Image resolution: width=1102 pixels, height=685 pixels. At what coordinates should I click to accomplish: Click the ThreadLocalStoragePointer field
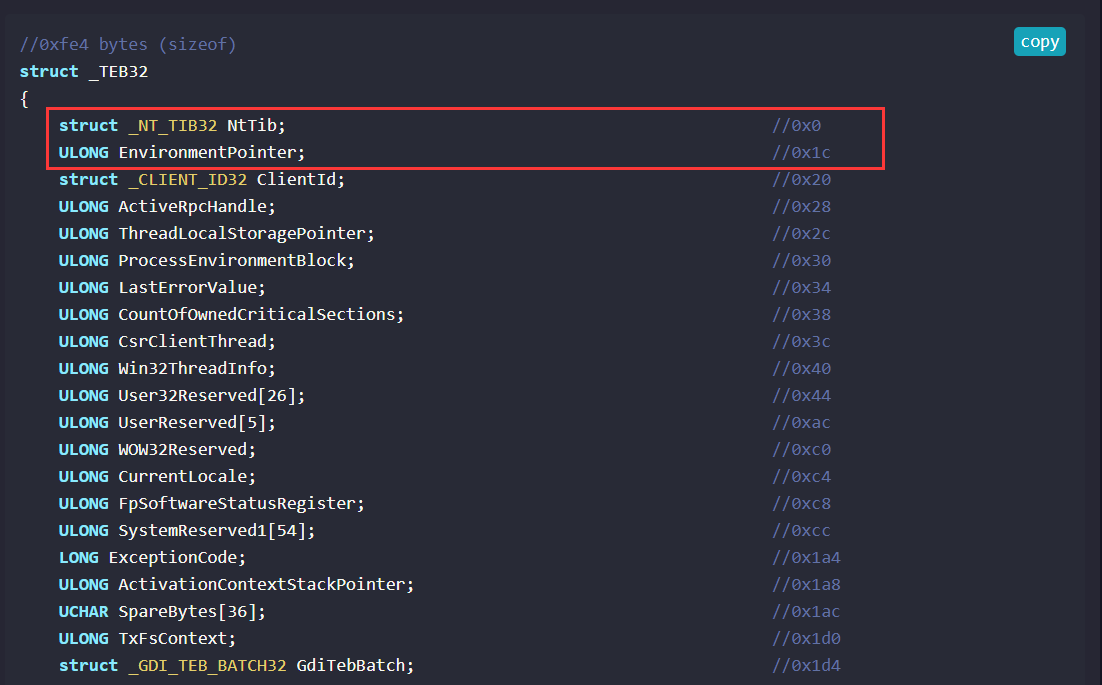pos(246,233)
